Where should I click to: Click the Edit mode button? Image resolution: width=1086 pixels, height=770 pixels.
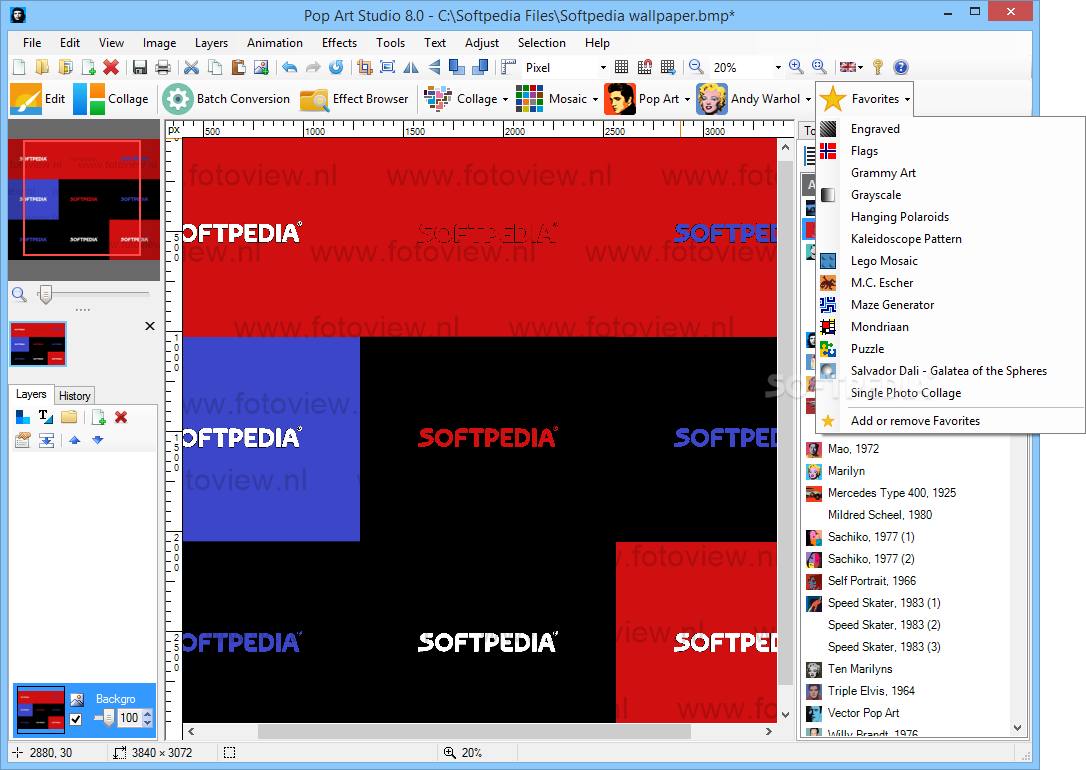(x=39, y=99)
